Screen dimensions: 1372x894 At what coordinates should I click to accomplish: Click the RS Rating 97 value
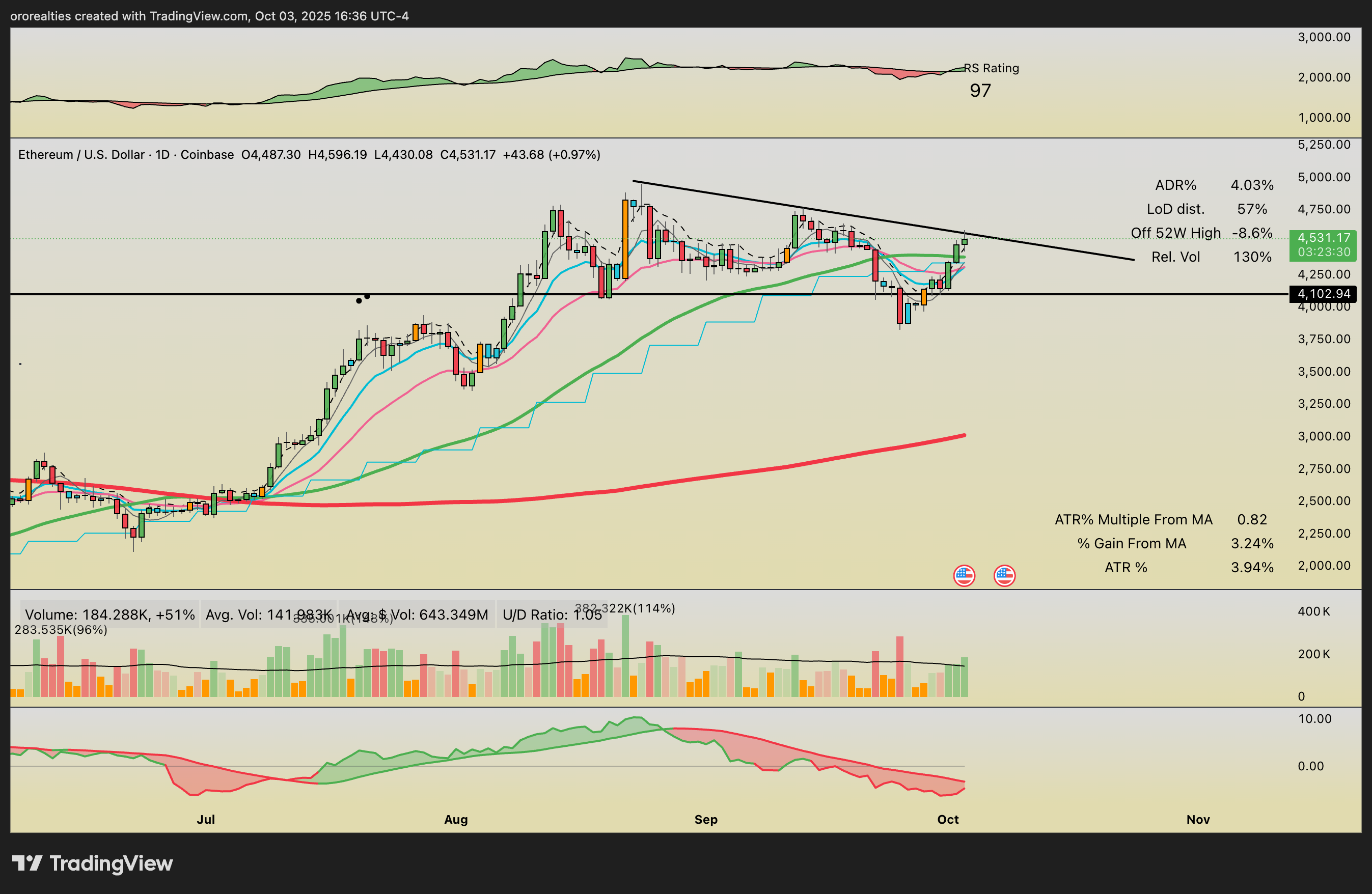point(980,91)
